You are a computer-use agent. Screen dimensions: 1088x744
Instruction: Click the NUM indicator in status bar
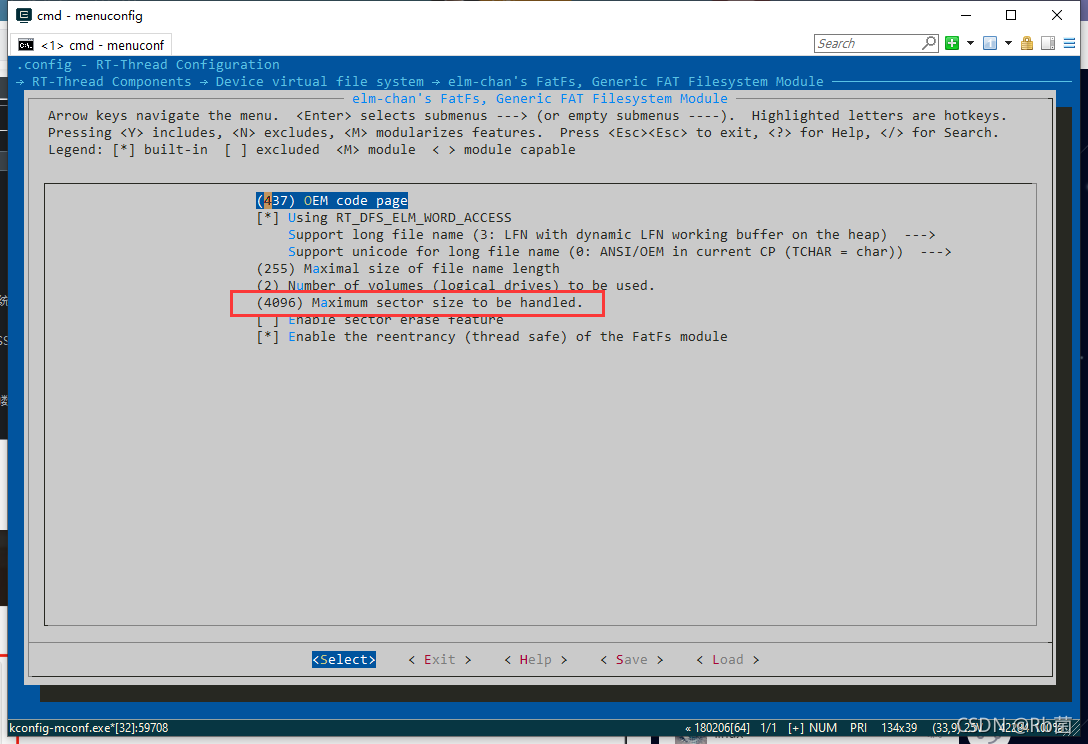[823, 728]
